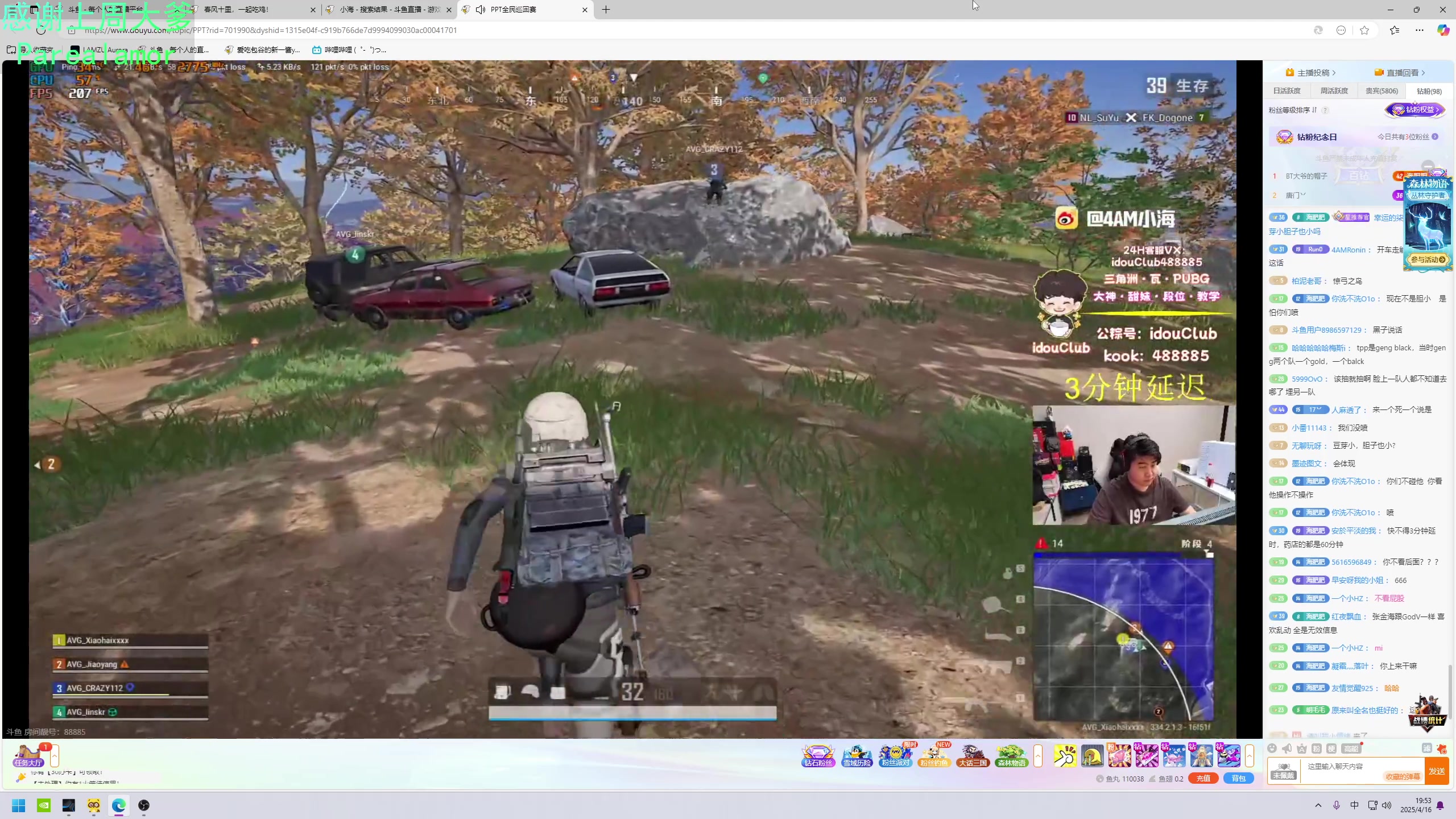Open 钻粉权益 benefits arrow
The height and width of the screenshot is (819, 1456).
point(1416,110)
